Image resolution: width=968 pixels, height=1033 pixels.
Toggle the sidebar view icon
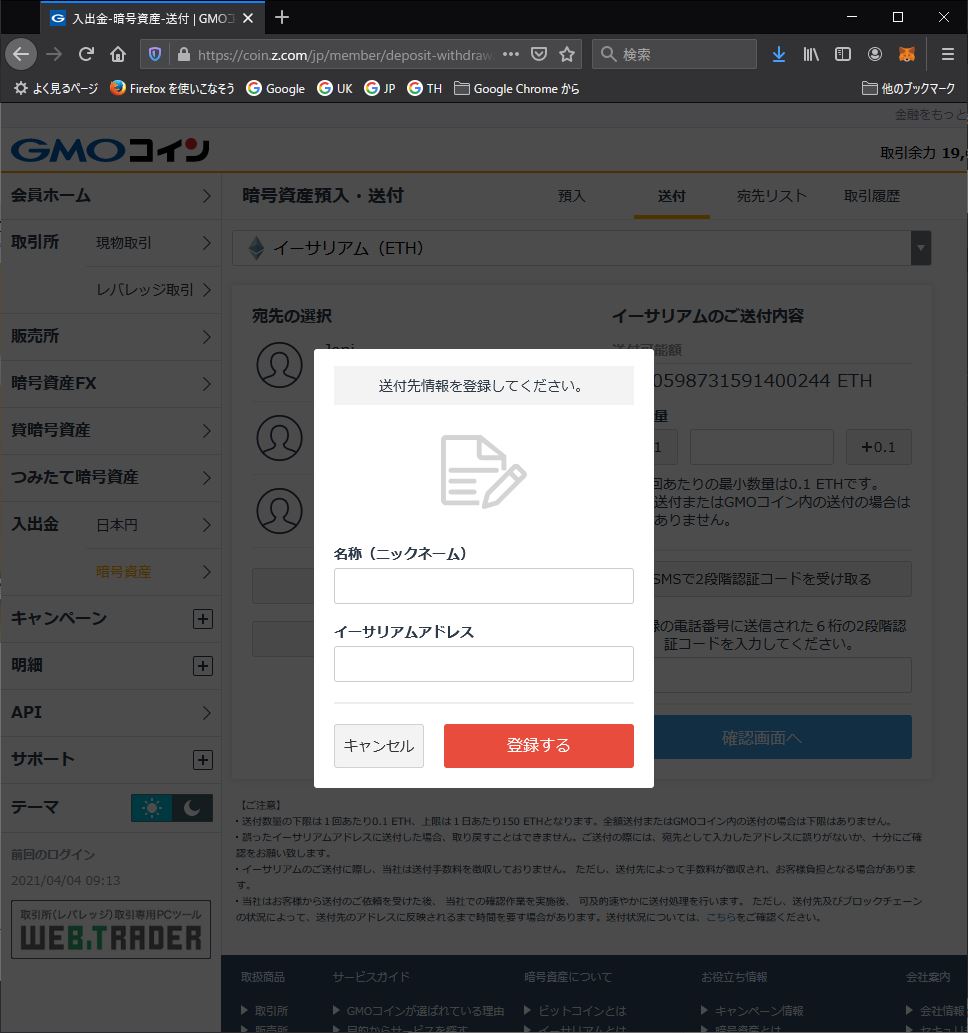tap(843, 54)
